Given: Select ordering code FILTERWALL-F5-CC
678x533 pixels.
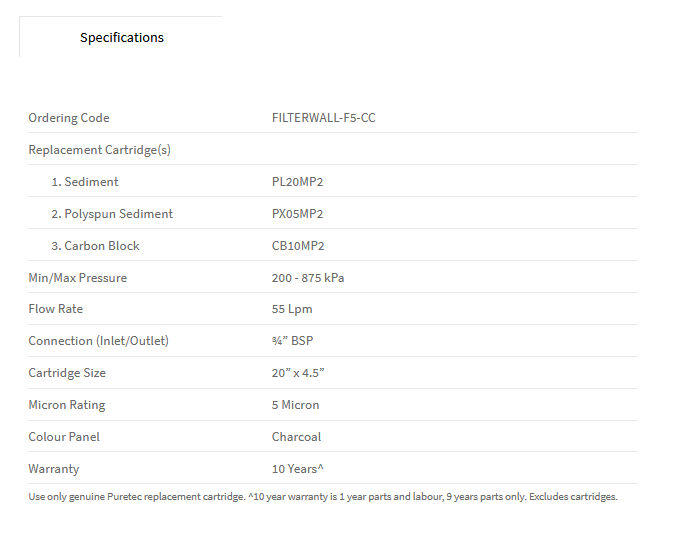Looking at the screenshot, I should [x=323, y=118].
